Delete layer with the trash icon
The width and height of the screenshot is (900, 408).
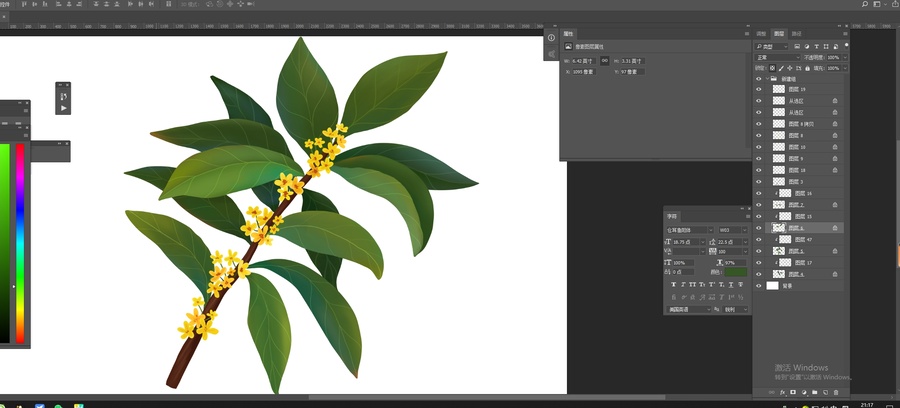[x=836, y=393]
